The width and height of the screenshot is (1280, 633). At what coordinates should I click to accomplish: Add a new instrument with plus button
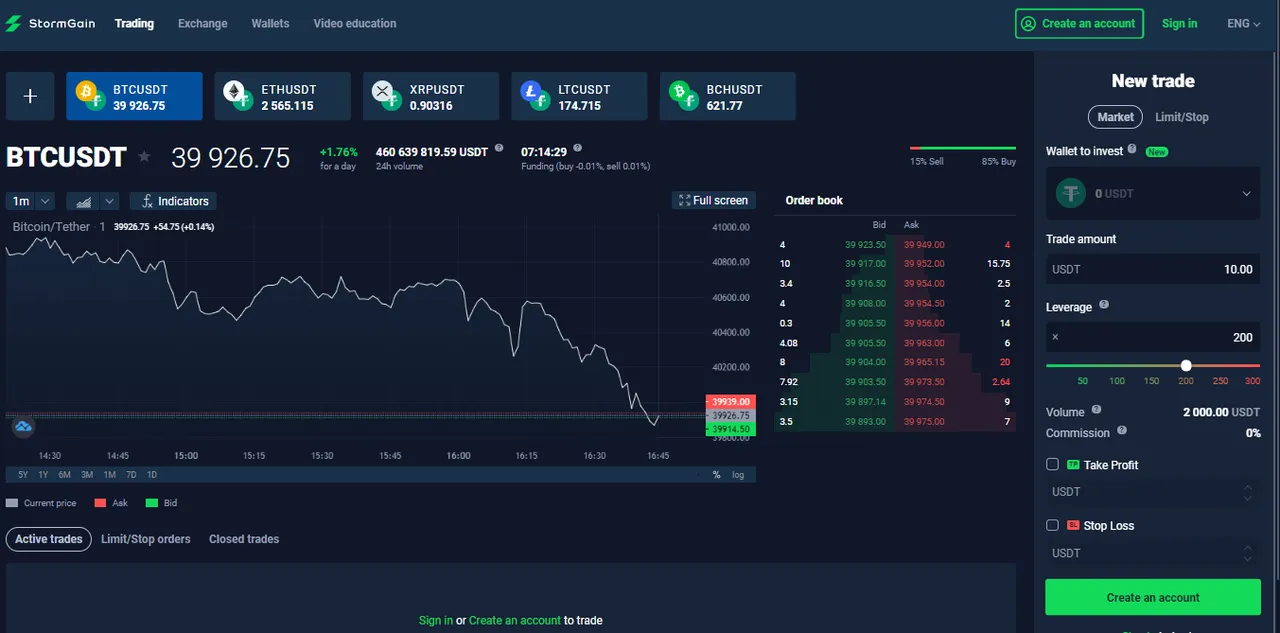(30, 96)
